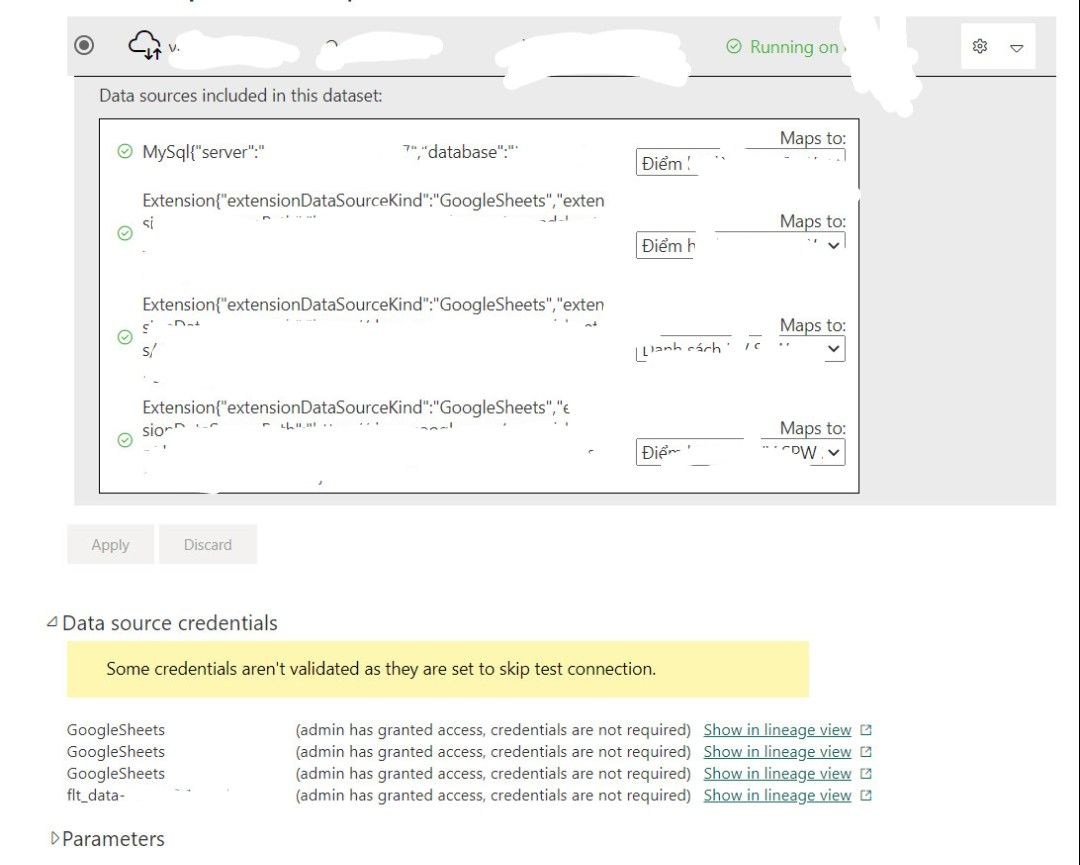The image size is (1080, 865).
Task: Click the flt_data- credential name
Action: pyautogui.click(x=96, y=795)
